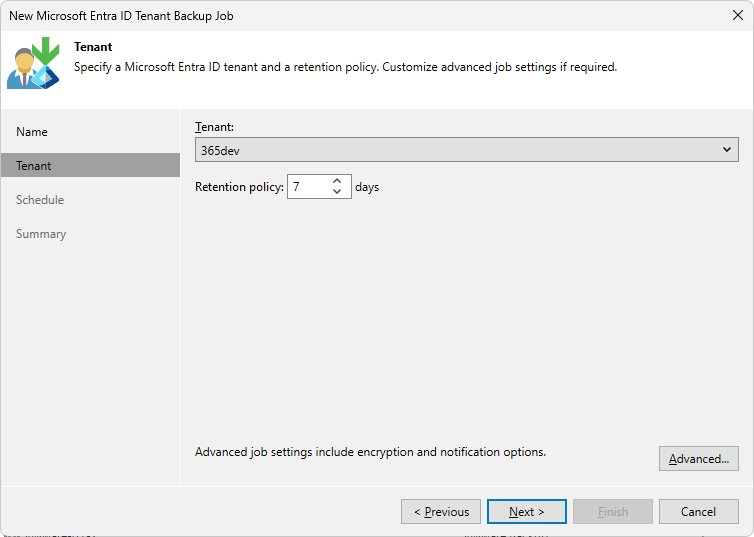
Task: Select the Tenant wizard step
Action: 90,165
